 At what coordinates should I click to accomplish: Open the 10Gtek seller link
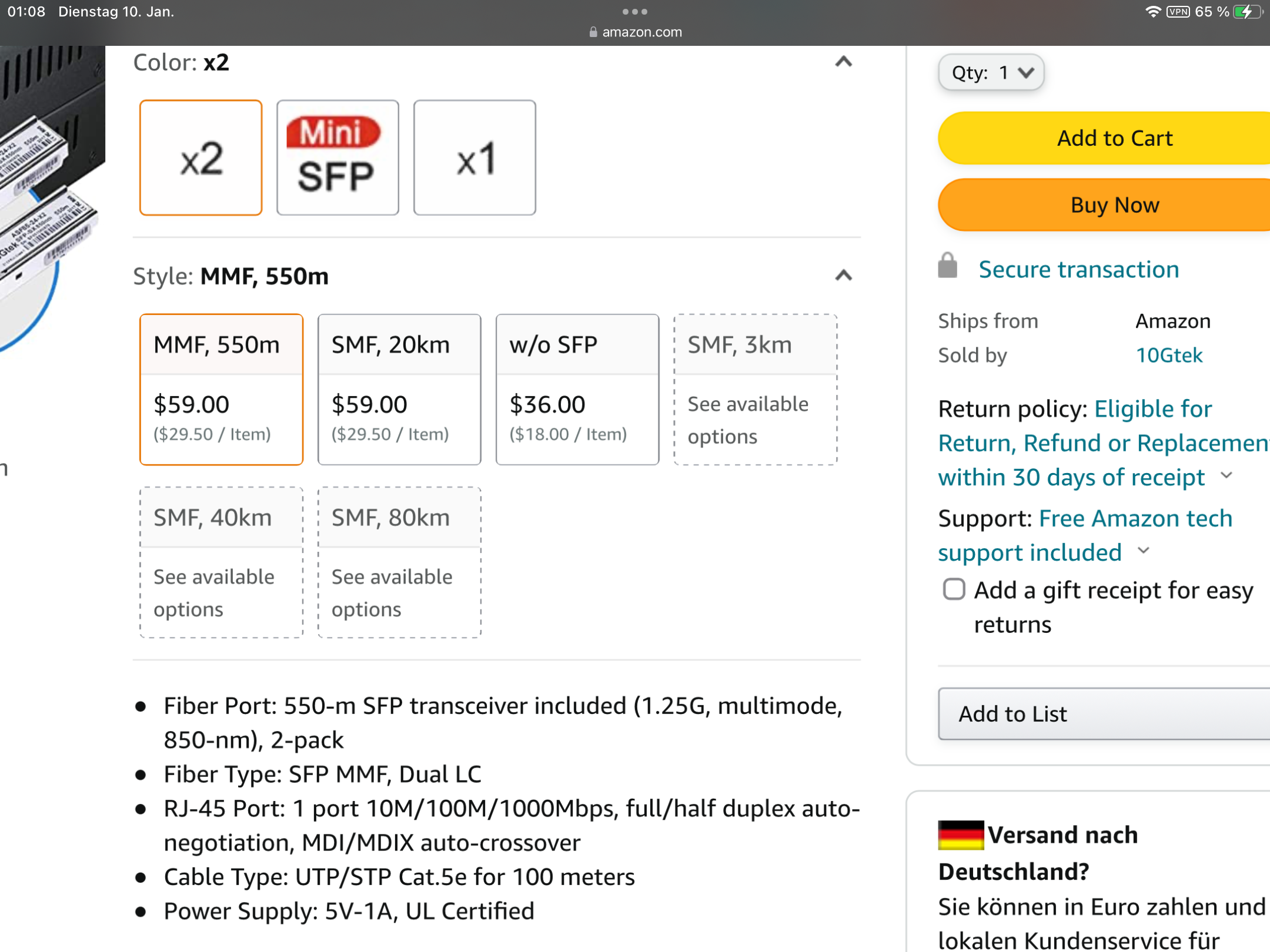[x=1168, y=355]
